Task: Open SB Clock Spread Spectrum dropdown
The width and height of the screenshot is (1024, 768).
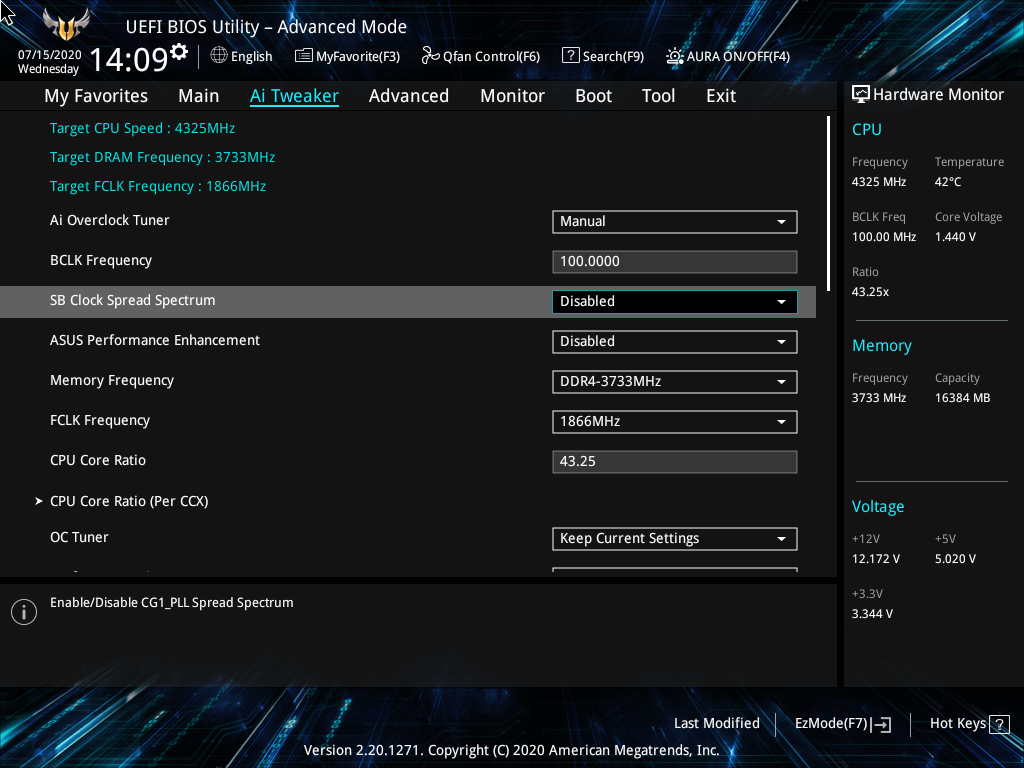Action: pyautogui.click(x=675, y=302)
